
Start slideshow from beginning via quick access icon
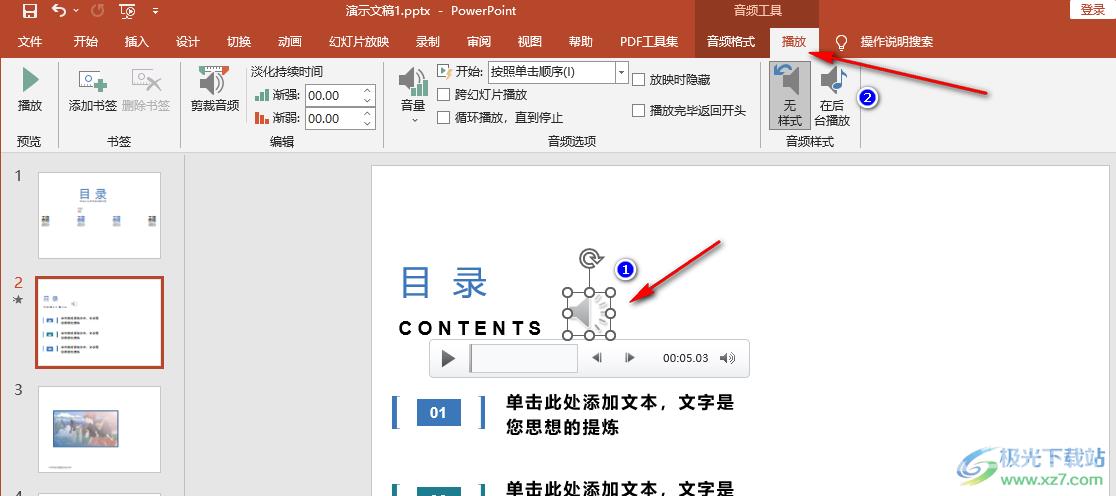128,11
